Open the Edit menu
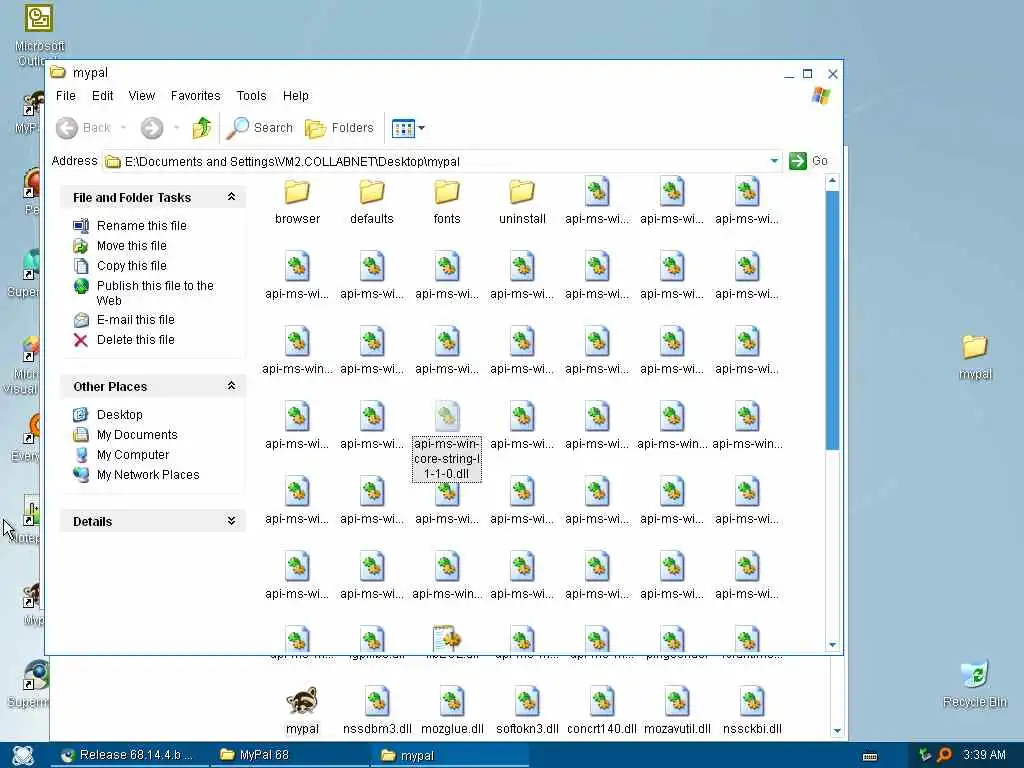The height and width of the screenshot is (768, 1024). pyautogui.click(x=103, y=95)
